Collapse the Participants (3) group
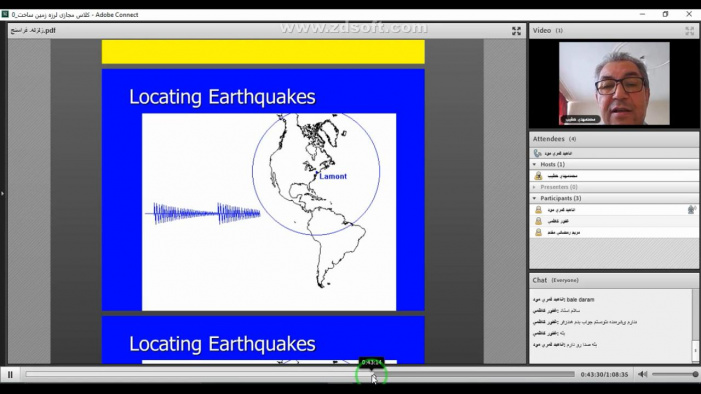 click(534, 198)
